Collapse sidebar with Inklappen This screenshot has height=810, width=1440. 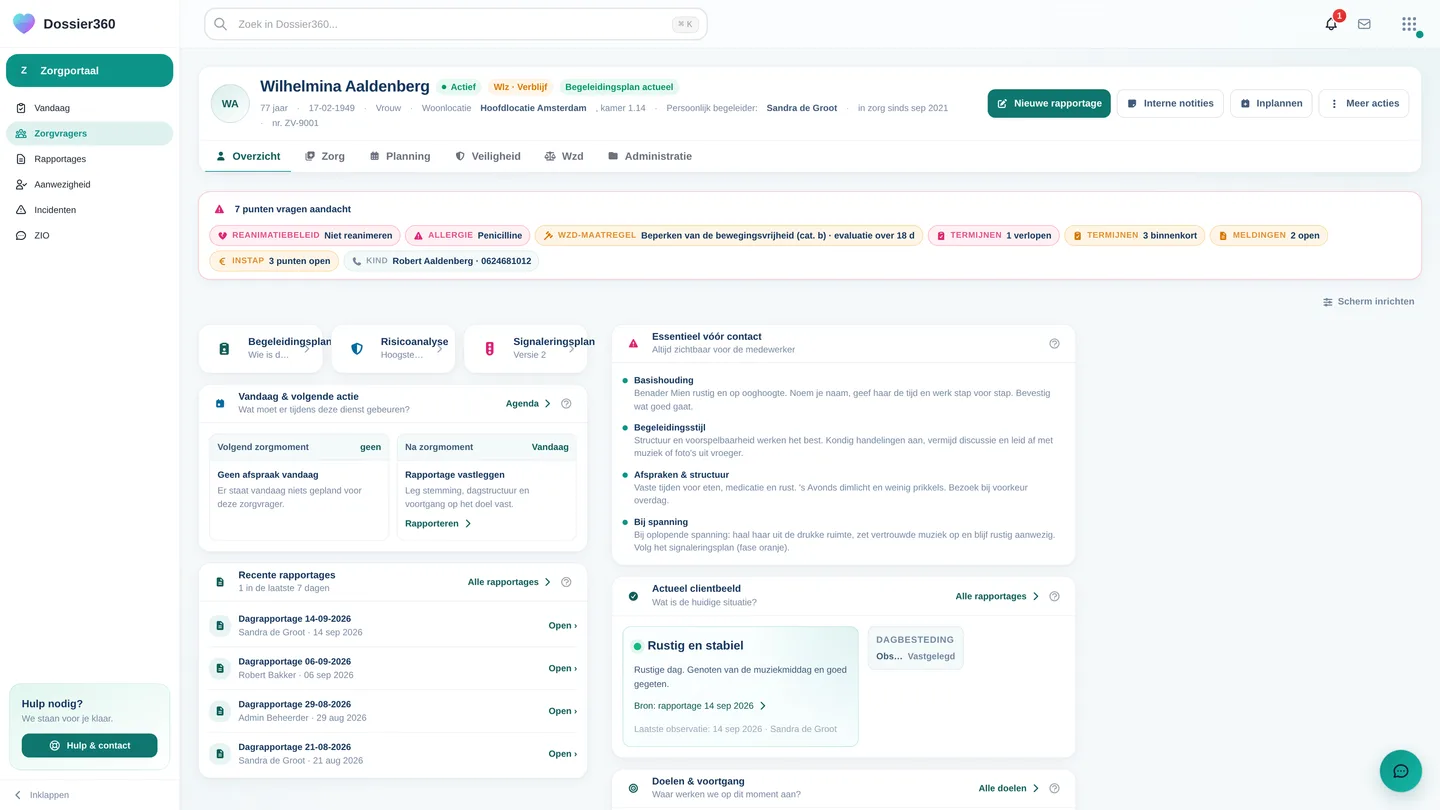(42, 795)
